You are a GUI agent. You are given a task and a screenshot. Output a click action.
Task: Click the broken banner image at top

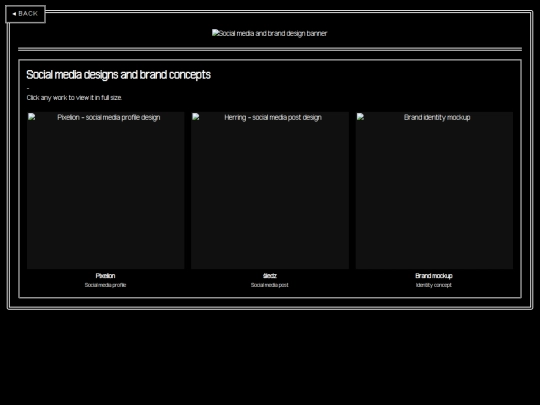(269, 33)
